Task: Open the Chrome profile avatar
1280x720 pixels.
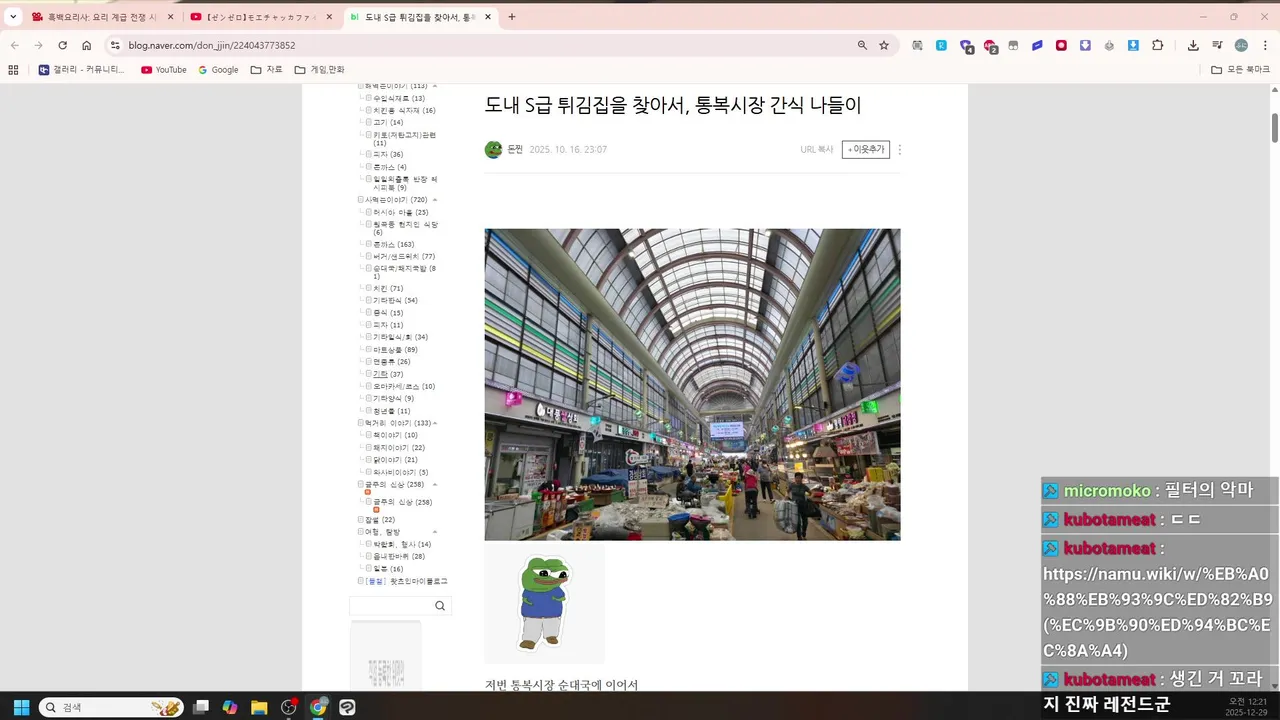Action: 1241,45
